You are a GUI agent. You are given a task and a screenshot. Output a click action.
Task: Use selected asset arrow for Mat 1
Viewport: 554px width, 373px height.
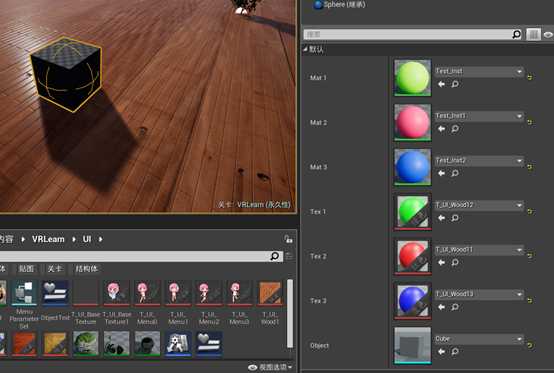tap(441, 84)
